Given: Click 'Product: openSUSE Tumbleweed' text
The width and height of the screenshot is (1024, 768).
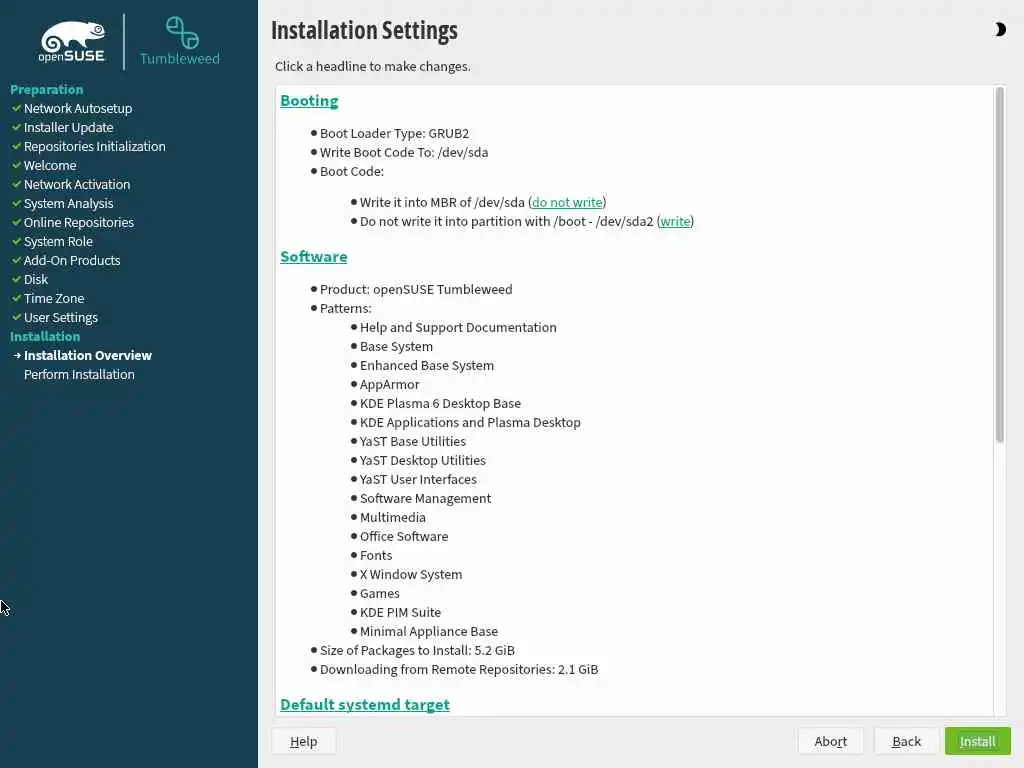Looking at the screenshot, I should (x=416, y=289).
